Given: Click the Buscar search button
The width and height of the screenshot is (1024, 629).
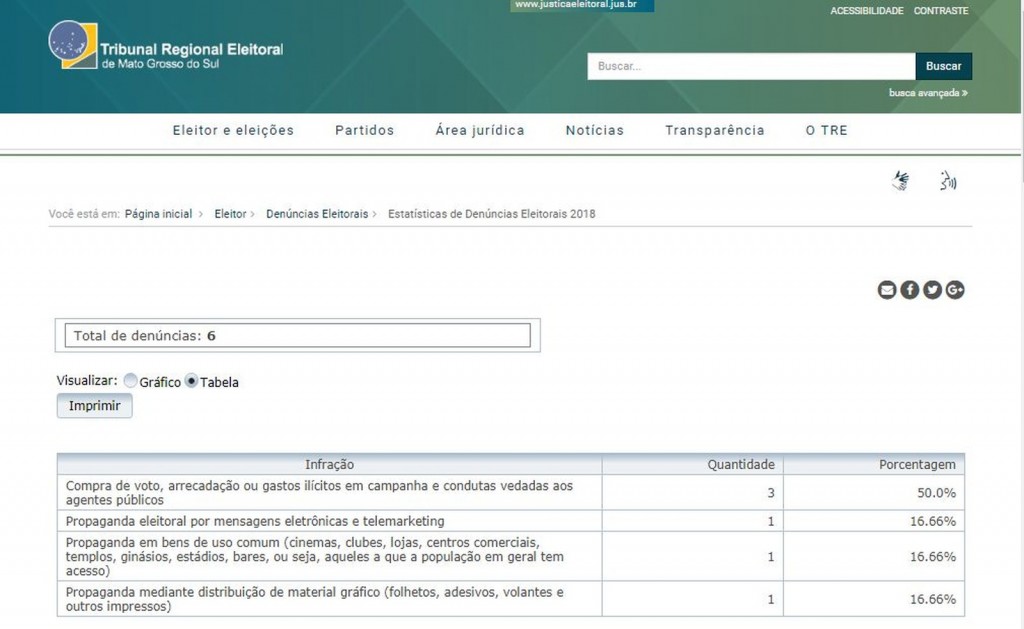Looking at the screenshot, I should pos(943,66).
